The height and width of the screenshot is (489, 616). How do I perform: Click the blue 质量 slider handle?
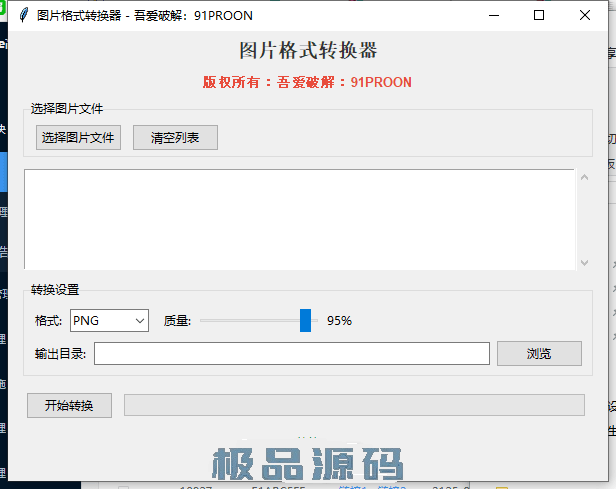305,321
